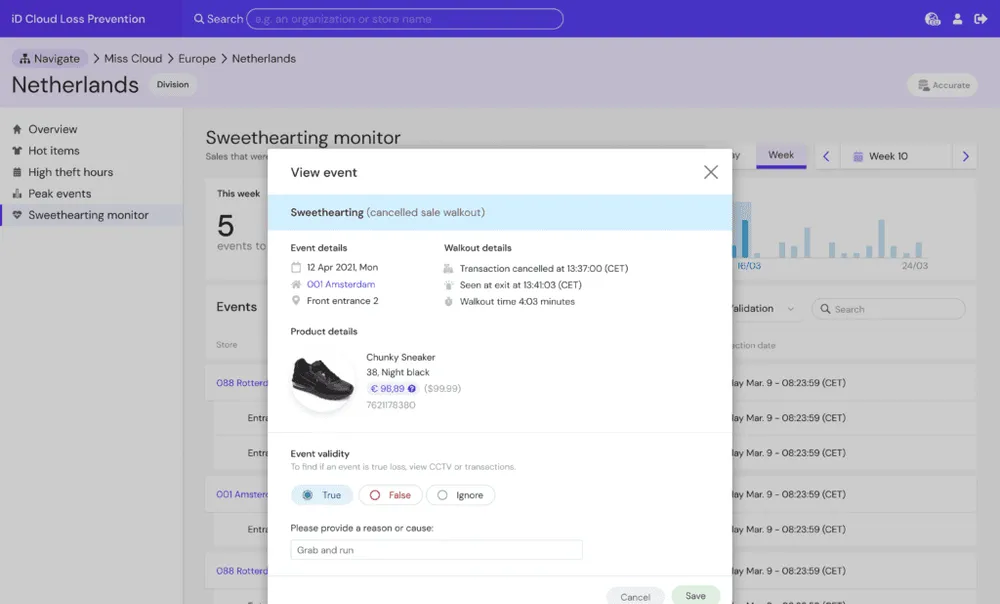
Task: Select the Ignore validity option
Action: point(460,495)
